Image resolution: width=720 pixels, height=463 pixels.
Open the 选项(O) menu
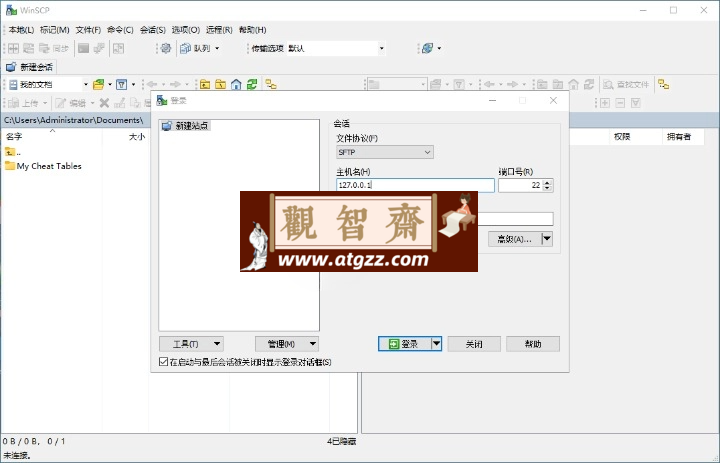pos(186,30)
